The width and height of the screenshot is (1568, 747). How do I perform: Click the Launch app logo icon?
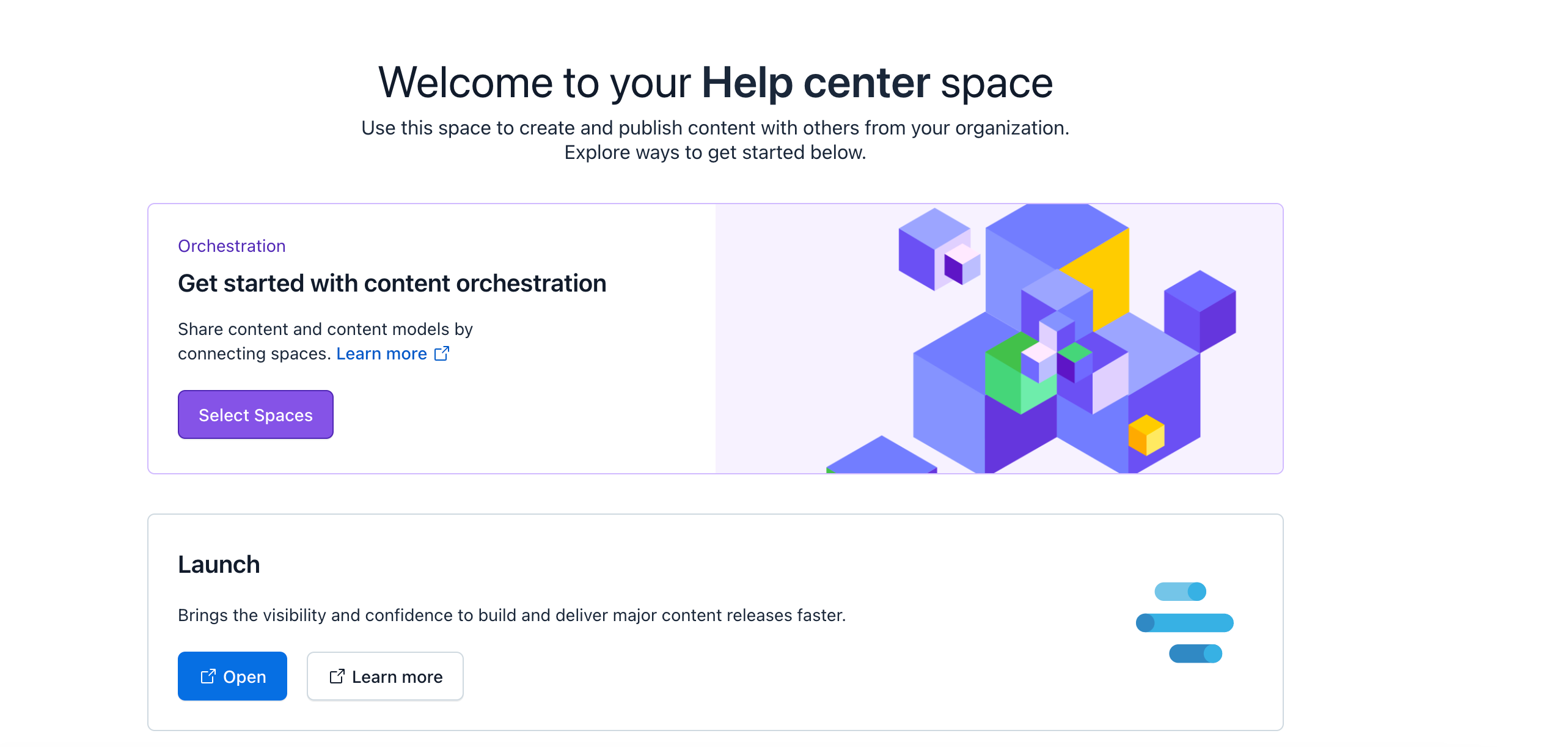tap(1184, 622)
